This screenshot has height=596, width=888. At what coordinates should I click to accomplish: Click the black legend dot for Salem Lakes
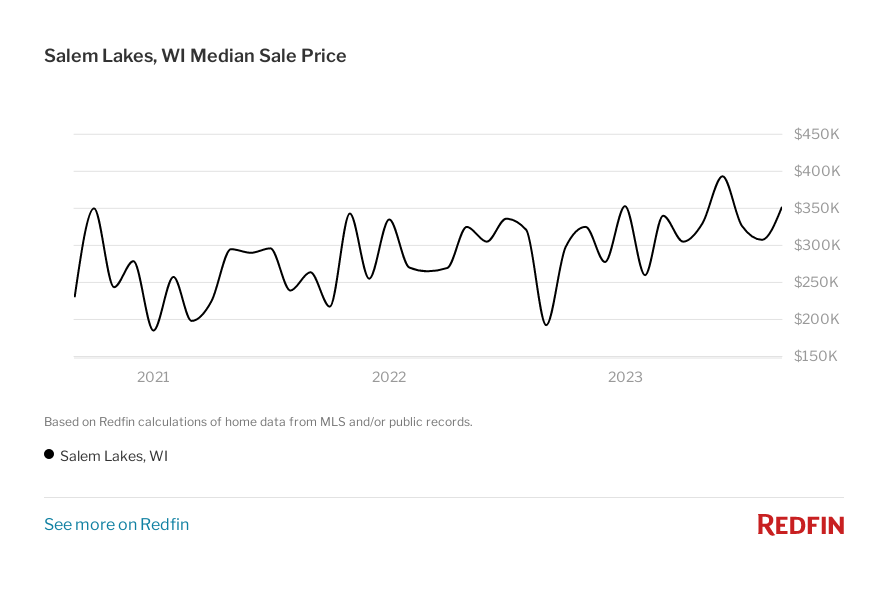[49, 455]
